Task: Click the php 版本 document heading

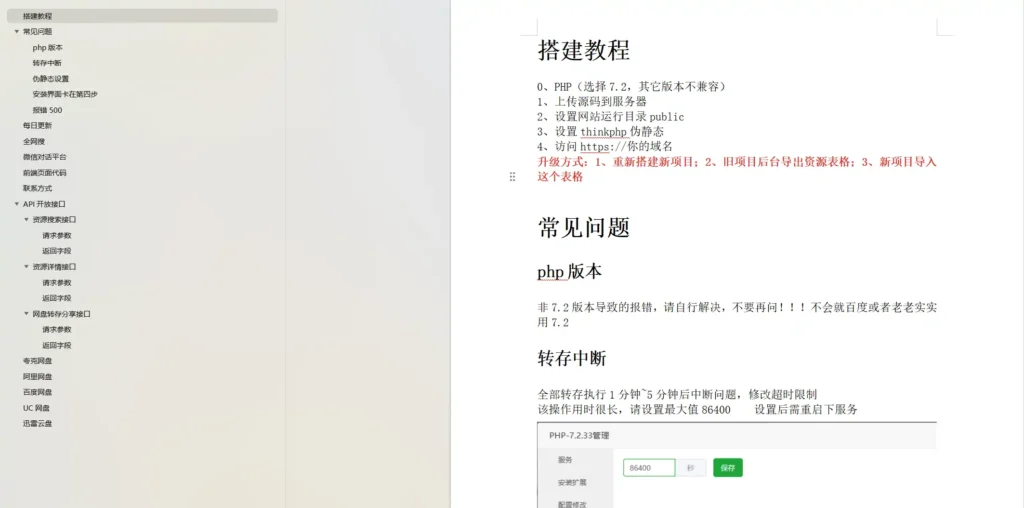Action: tap(569, 272)
